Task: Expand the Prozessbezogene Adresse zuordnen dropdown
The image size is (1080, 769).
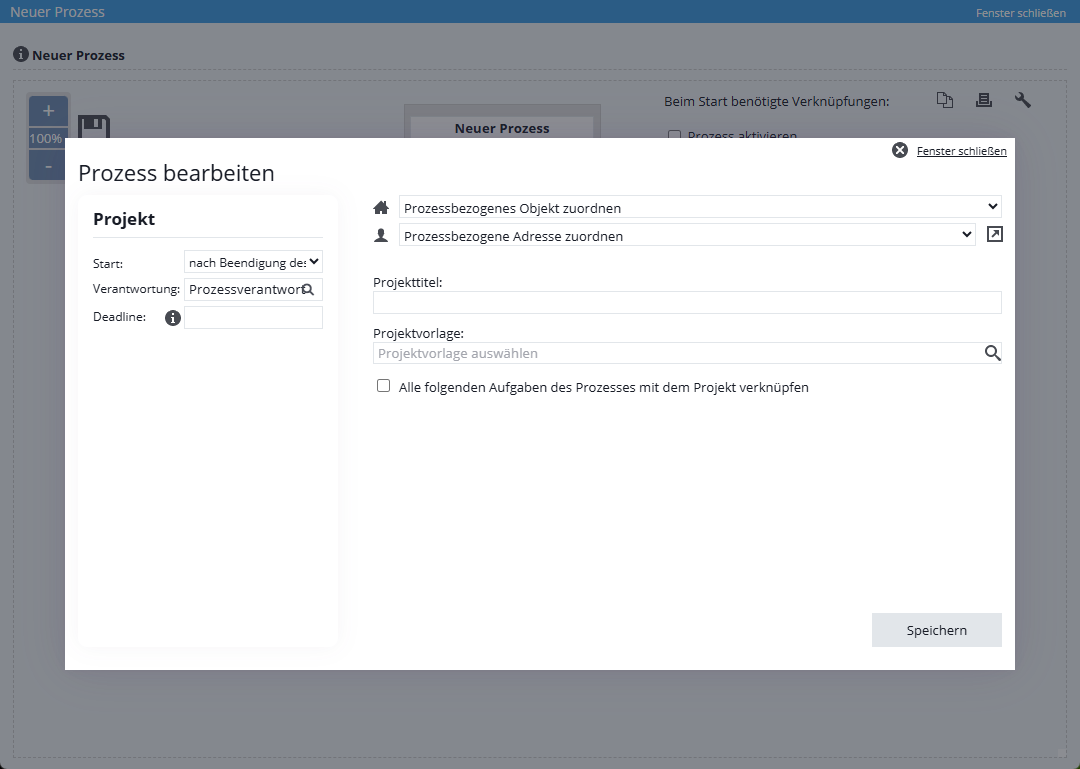Action: coord(686,235)
